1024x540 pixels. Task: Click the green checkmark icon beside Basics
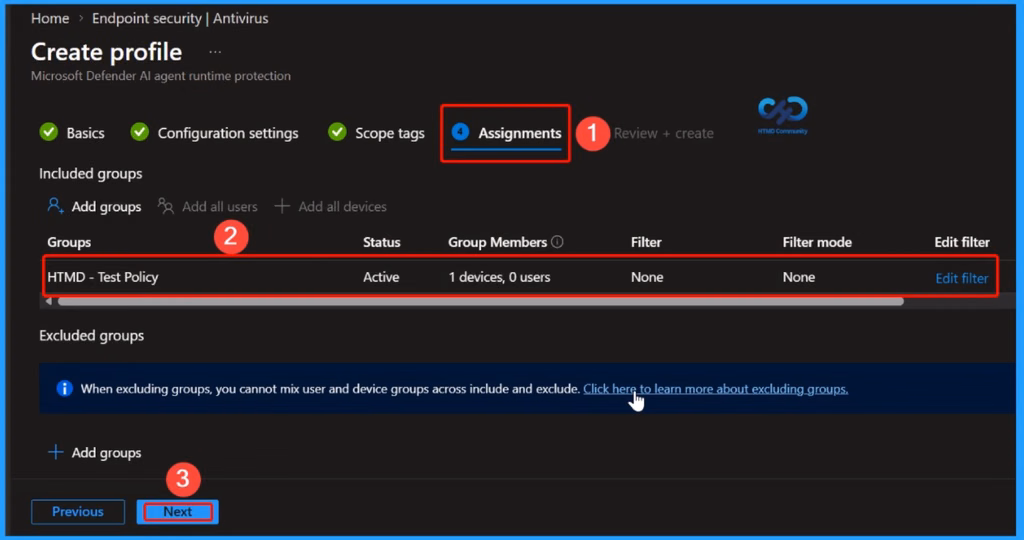(x=48, y=132)
